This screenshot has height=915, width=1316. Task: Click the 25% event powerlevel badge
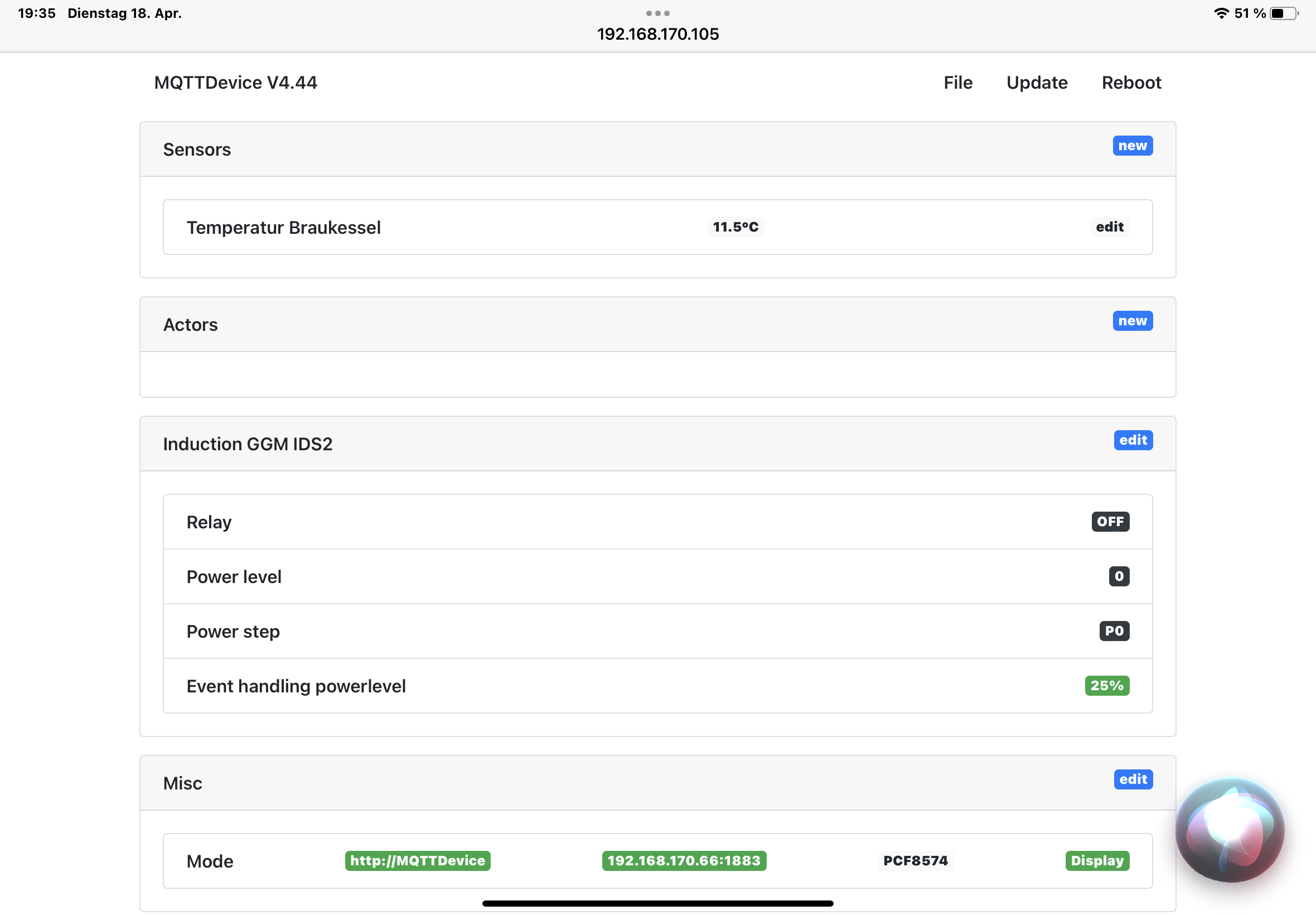click(x=1106, y=686)
